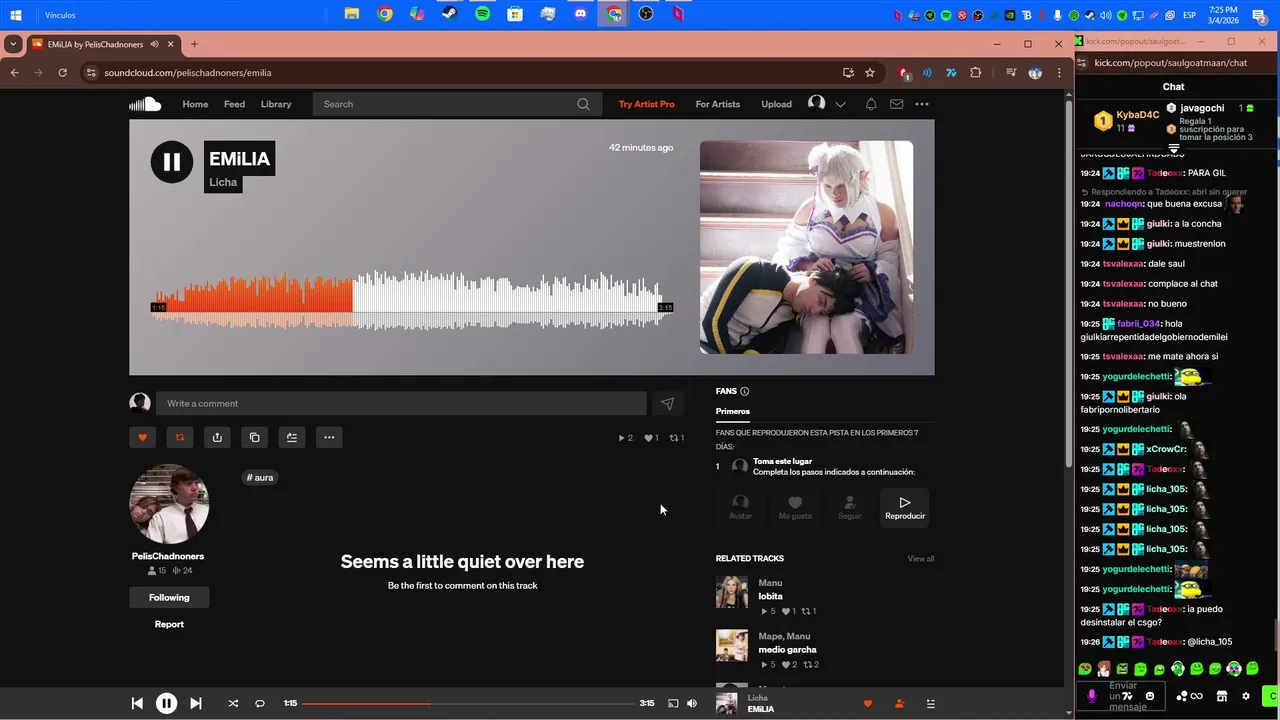Open View all related tracks

tap(921, 558)
